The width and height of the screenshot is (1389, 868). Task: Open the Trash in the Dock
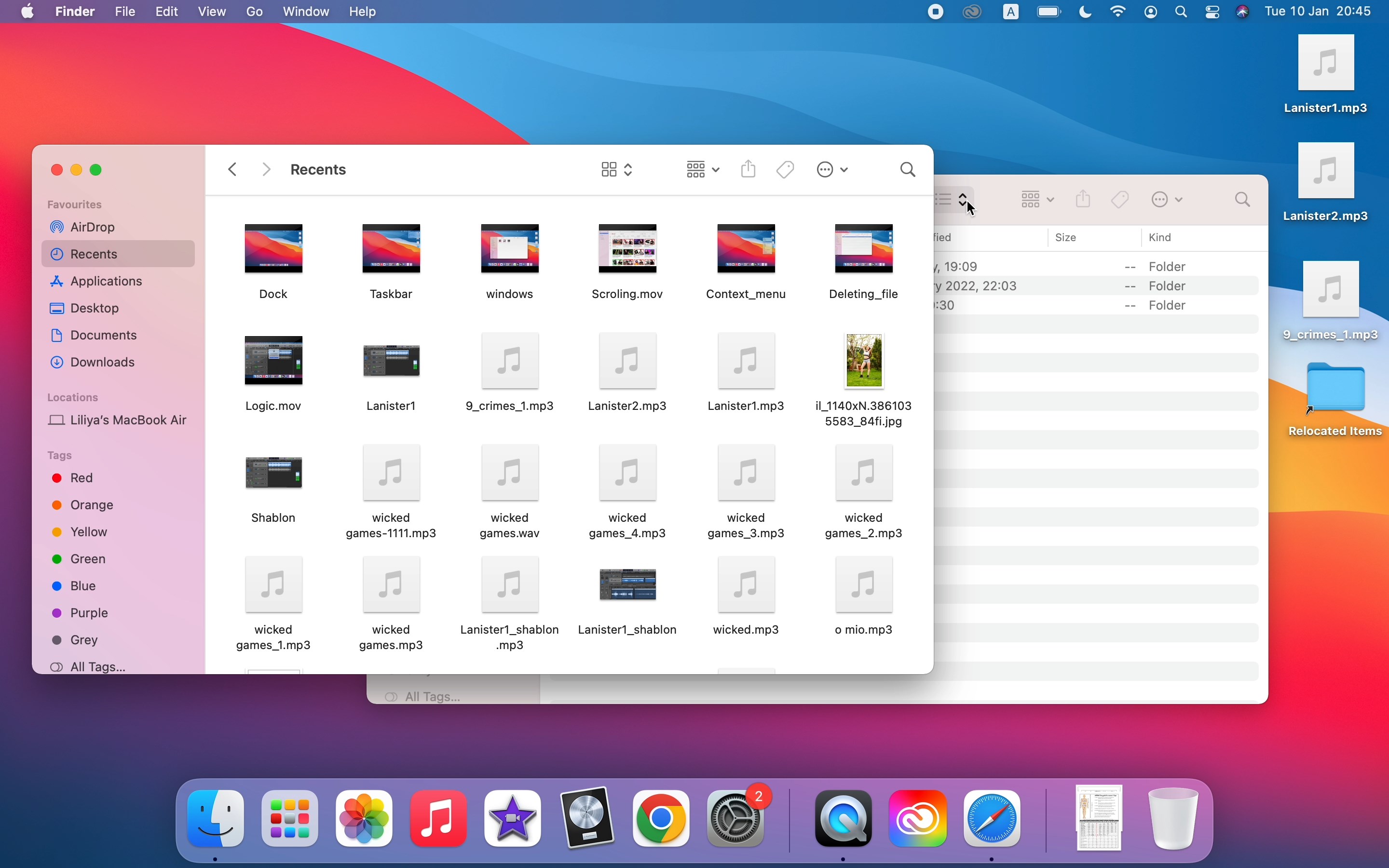[x=1173, y=818]
